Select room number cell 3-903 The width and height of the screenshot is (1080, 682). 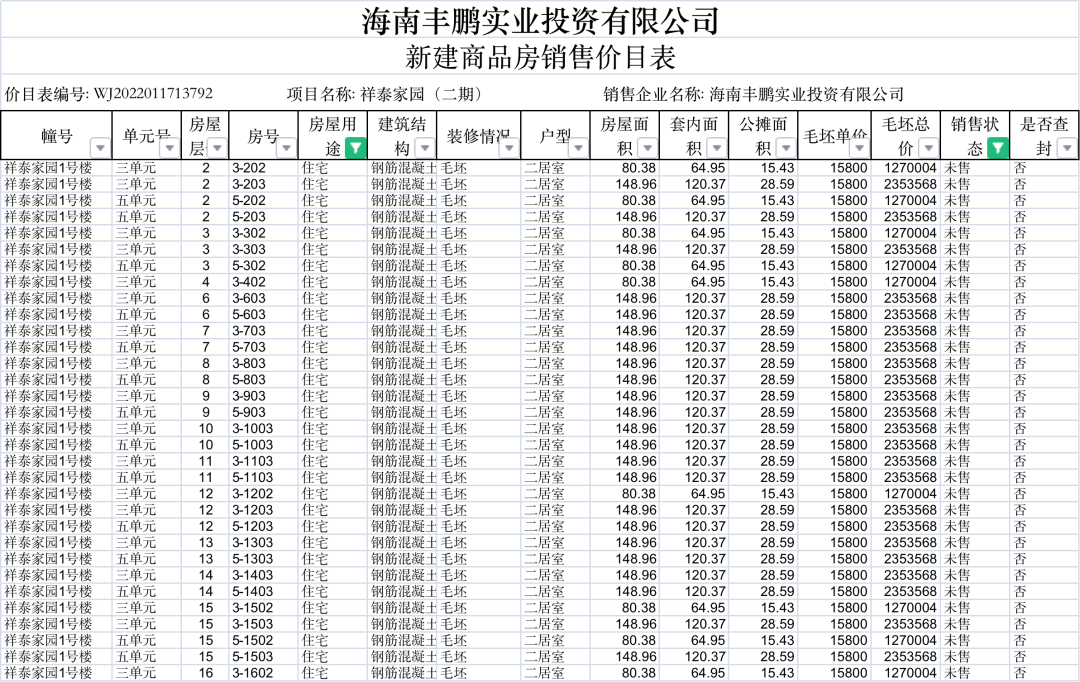point(263,396)
